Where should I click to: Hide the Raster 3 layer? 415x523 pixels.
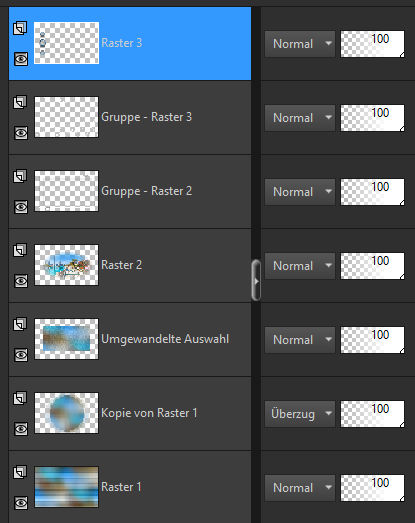click(21, 59)
